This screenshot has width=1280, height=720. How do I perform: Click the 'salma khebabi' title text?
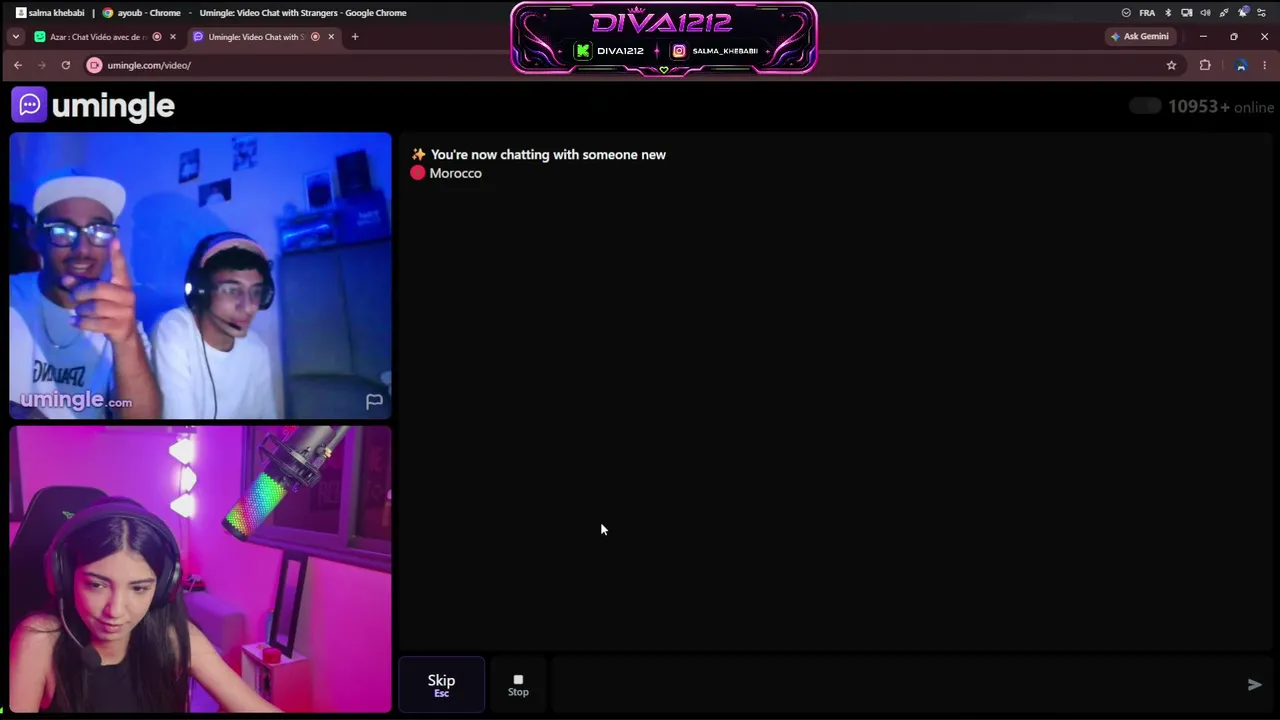pos(56,13)
